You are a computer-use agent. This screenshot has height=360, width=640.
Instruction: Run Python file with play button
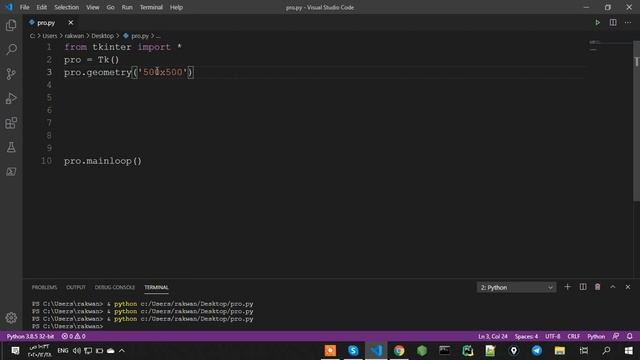pyautogui.click(x=597, y=22)
